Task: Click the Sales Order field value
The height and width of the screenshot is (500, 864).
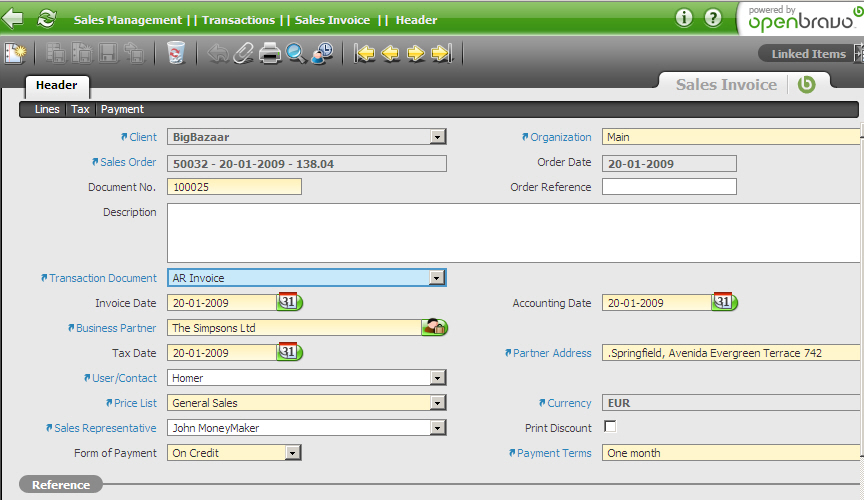Action: 307,164
